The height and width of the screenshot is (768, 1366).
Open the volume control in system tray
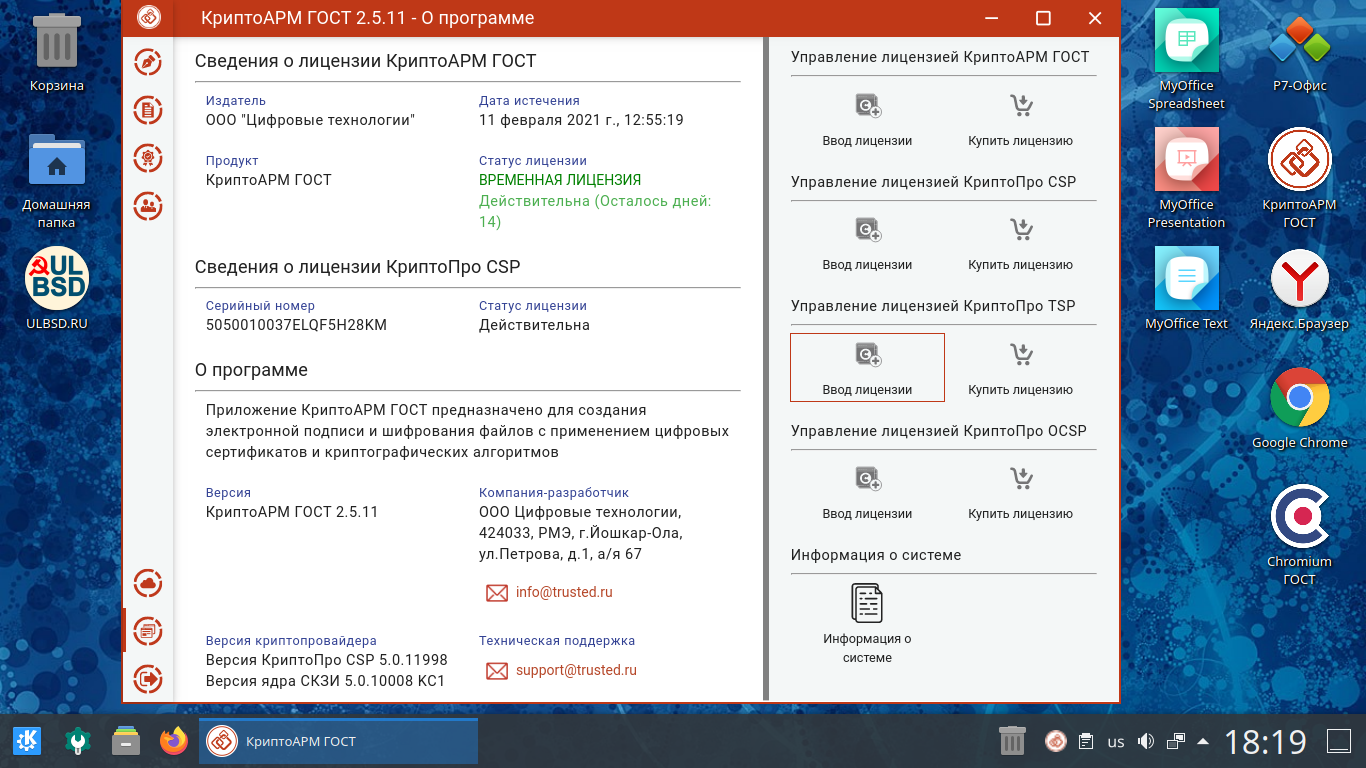click(x=1146, y=742)
